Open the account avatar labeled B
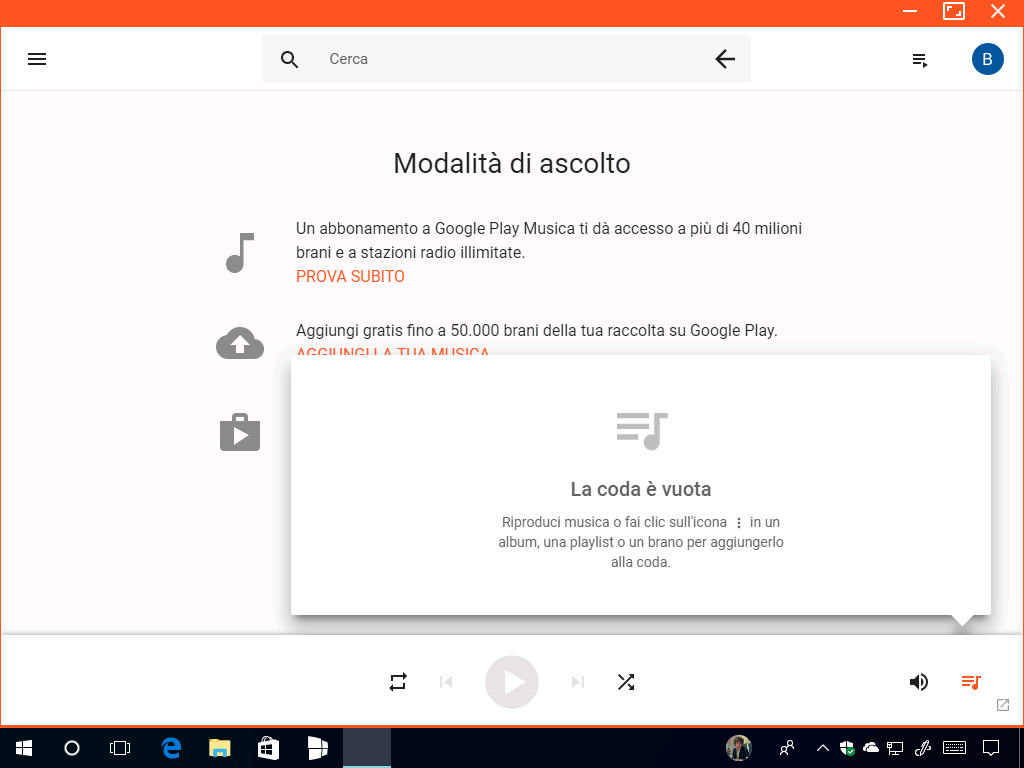This screenshot has height=768, width=1024. point(987,59)
